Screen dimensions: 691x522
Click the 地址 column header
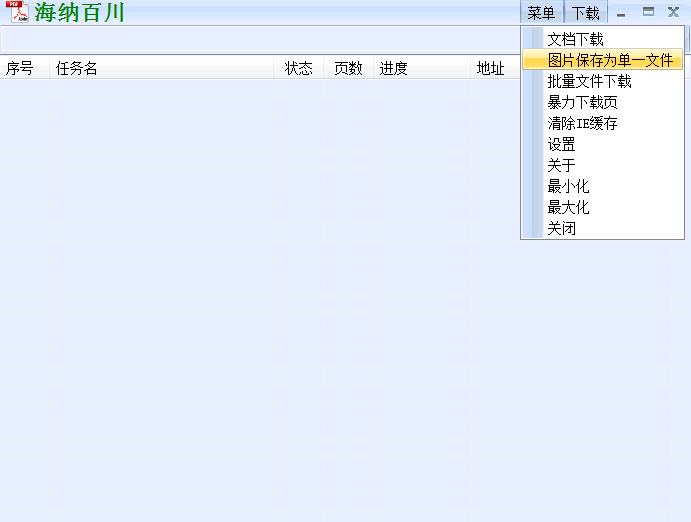(x=490, y=68)
